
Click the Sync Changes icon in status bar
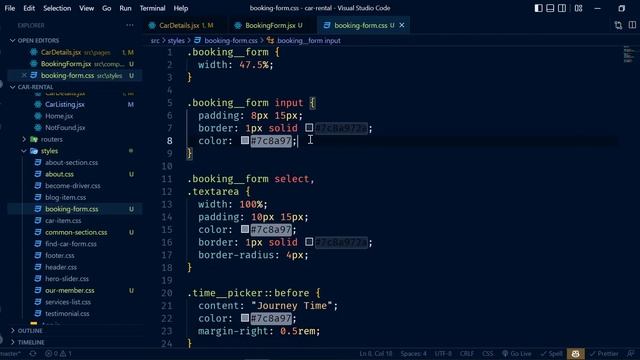pos(33,353)
